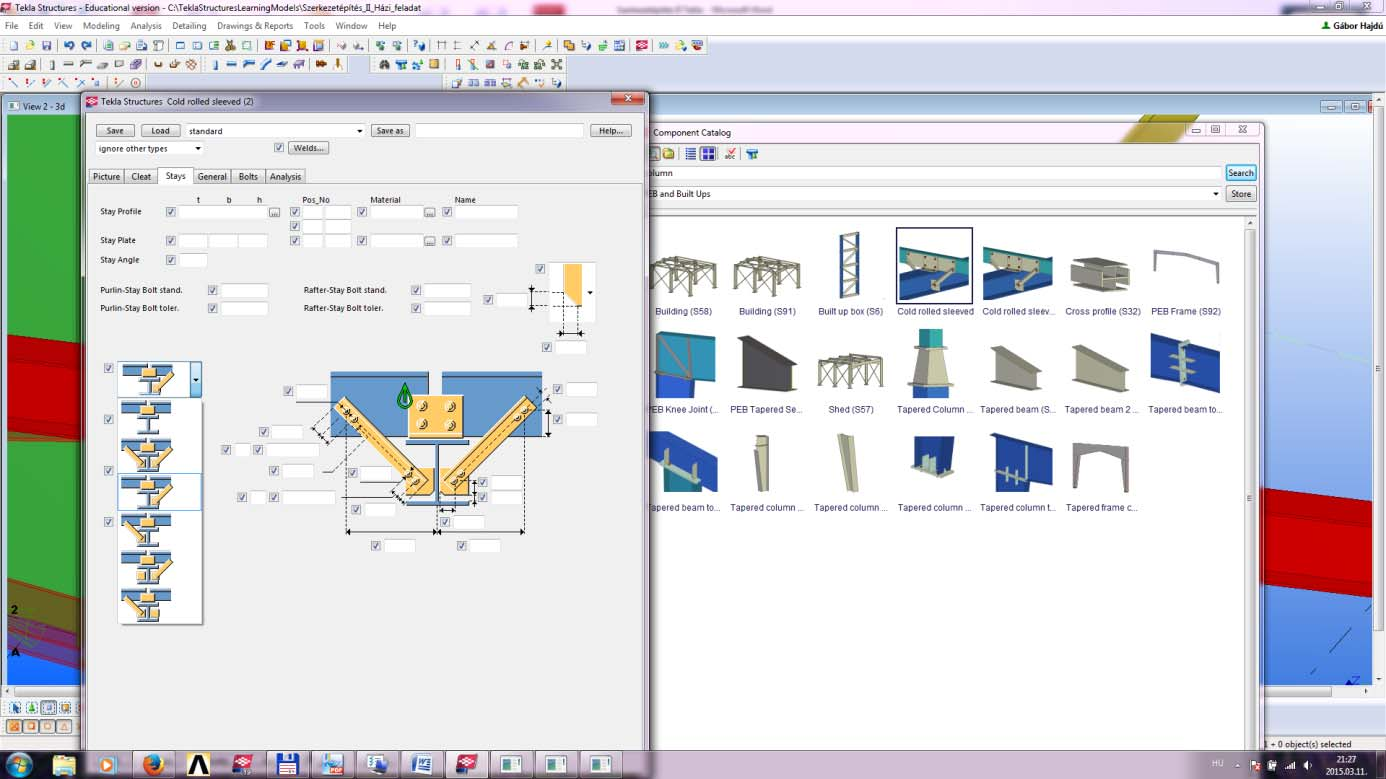
Task: Open the catalog folder icon
Action: [668, 154]
